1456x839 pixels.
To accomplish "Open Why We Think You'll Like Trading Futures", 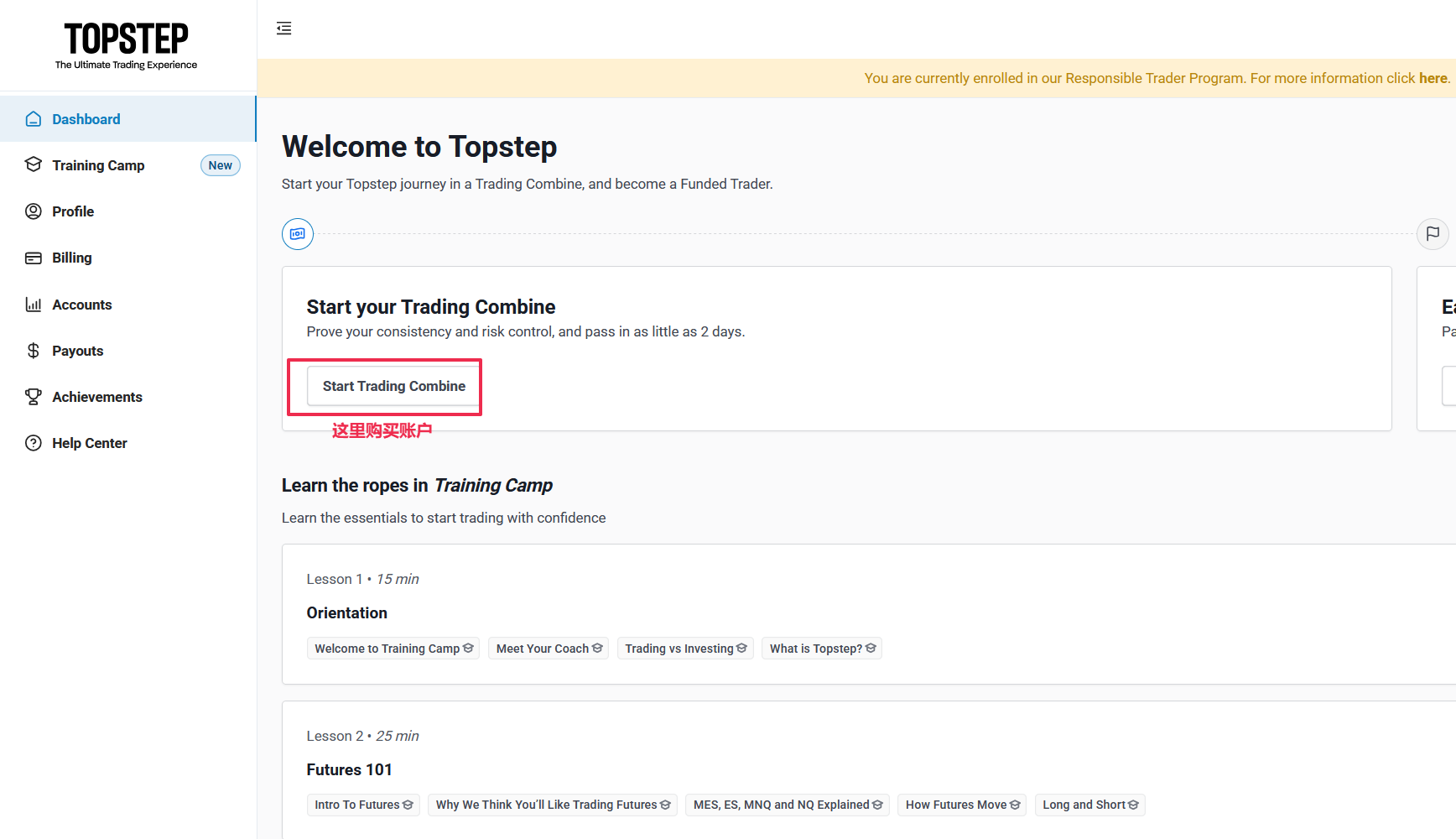I will click(x=553, y=805).
